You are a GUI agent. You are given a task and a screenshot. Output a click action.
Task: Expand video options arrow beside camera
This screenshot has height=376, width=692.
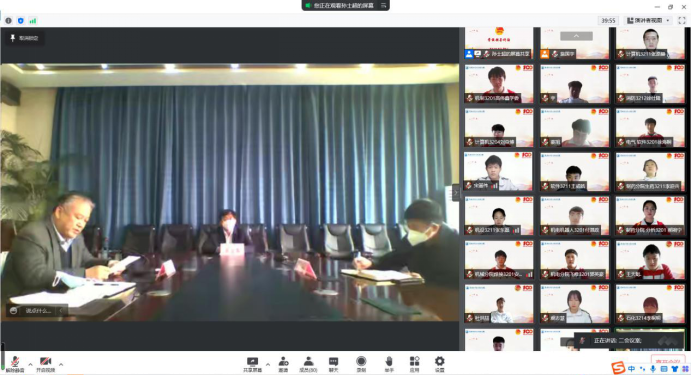[61, 365]
